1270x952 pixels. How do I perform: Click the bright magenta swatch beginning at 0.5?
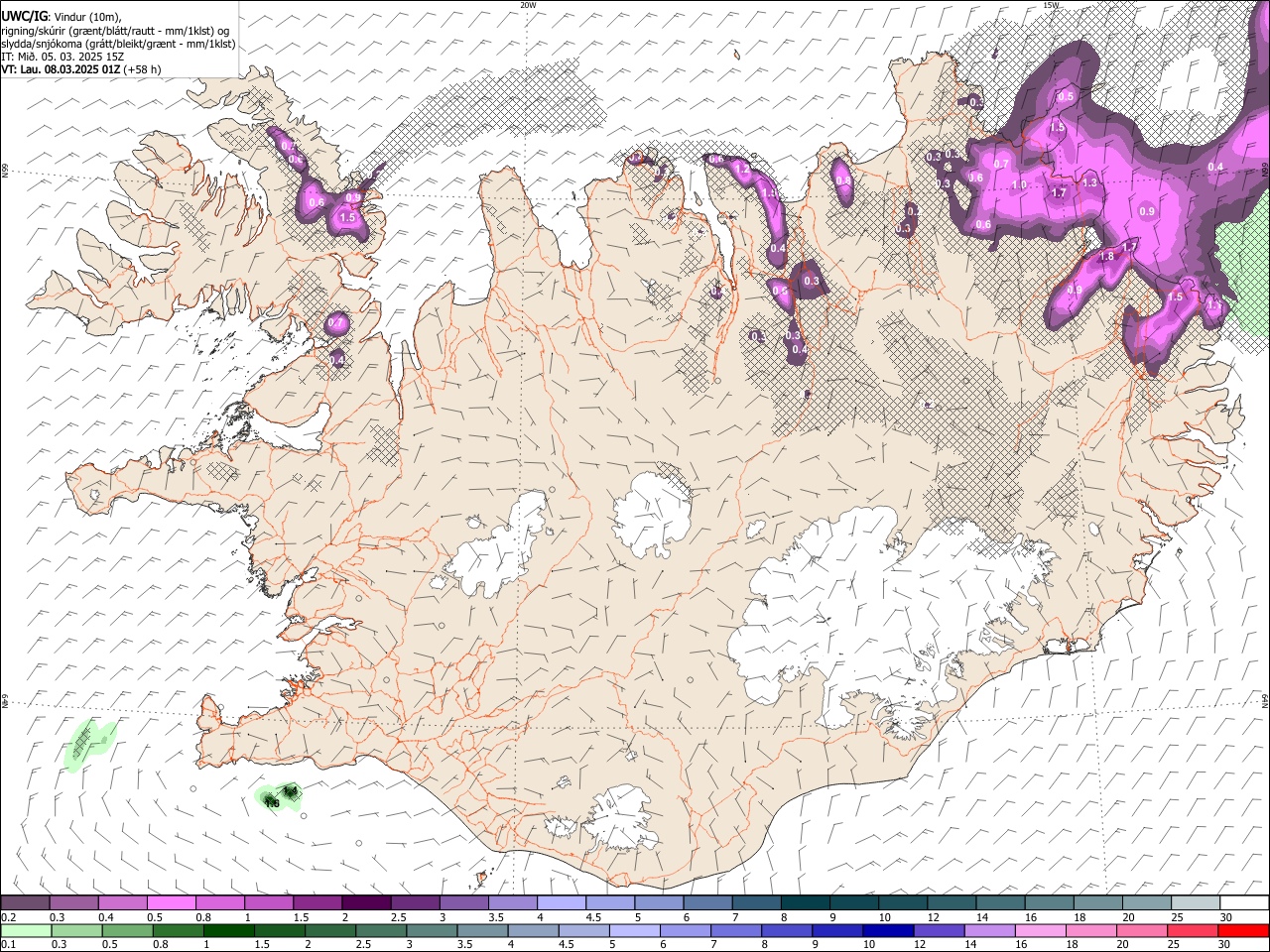point(172,903)
